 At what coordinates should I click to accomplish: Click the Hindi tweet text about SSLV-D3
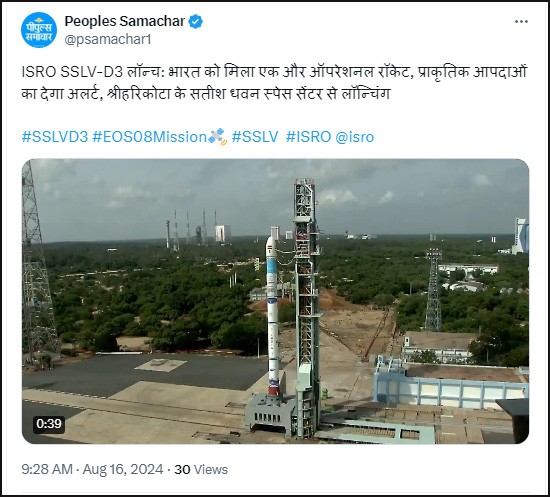(274, 83)
